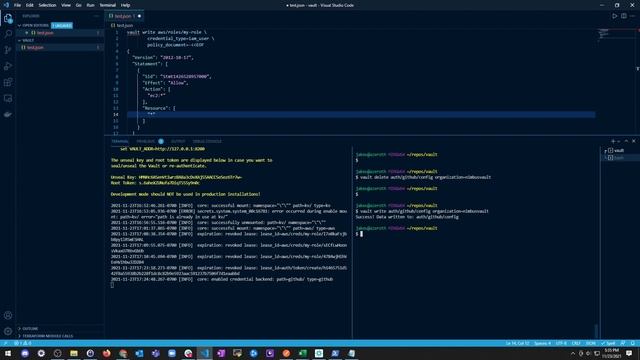640x360 pixels.
Task: Open errors and warnings count in the status bar
Action: (23, 343)
